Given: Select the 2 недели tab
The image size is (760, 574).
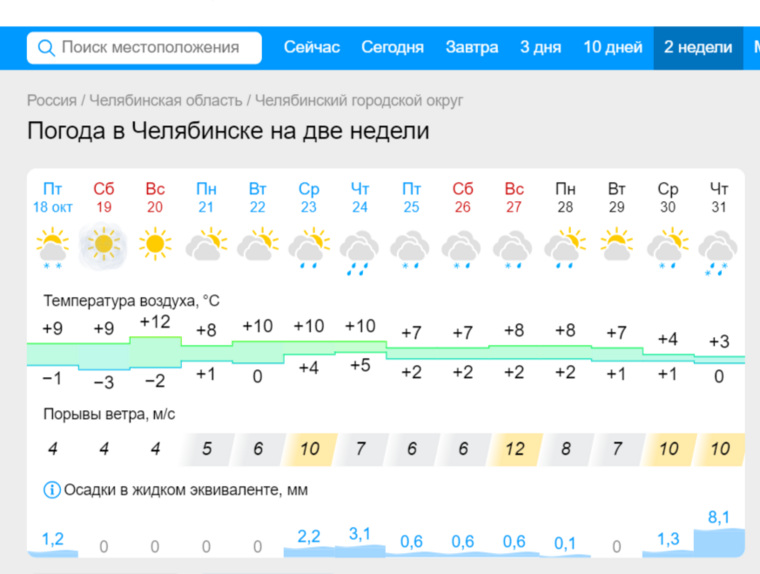Looking at the screenshot, I should click(x=698, y=48).
